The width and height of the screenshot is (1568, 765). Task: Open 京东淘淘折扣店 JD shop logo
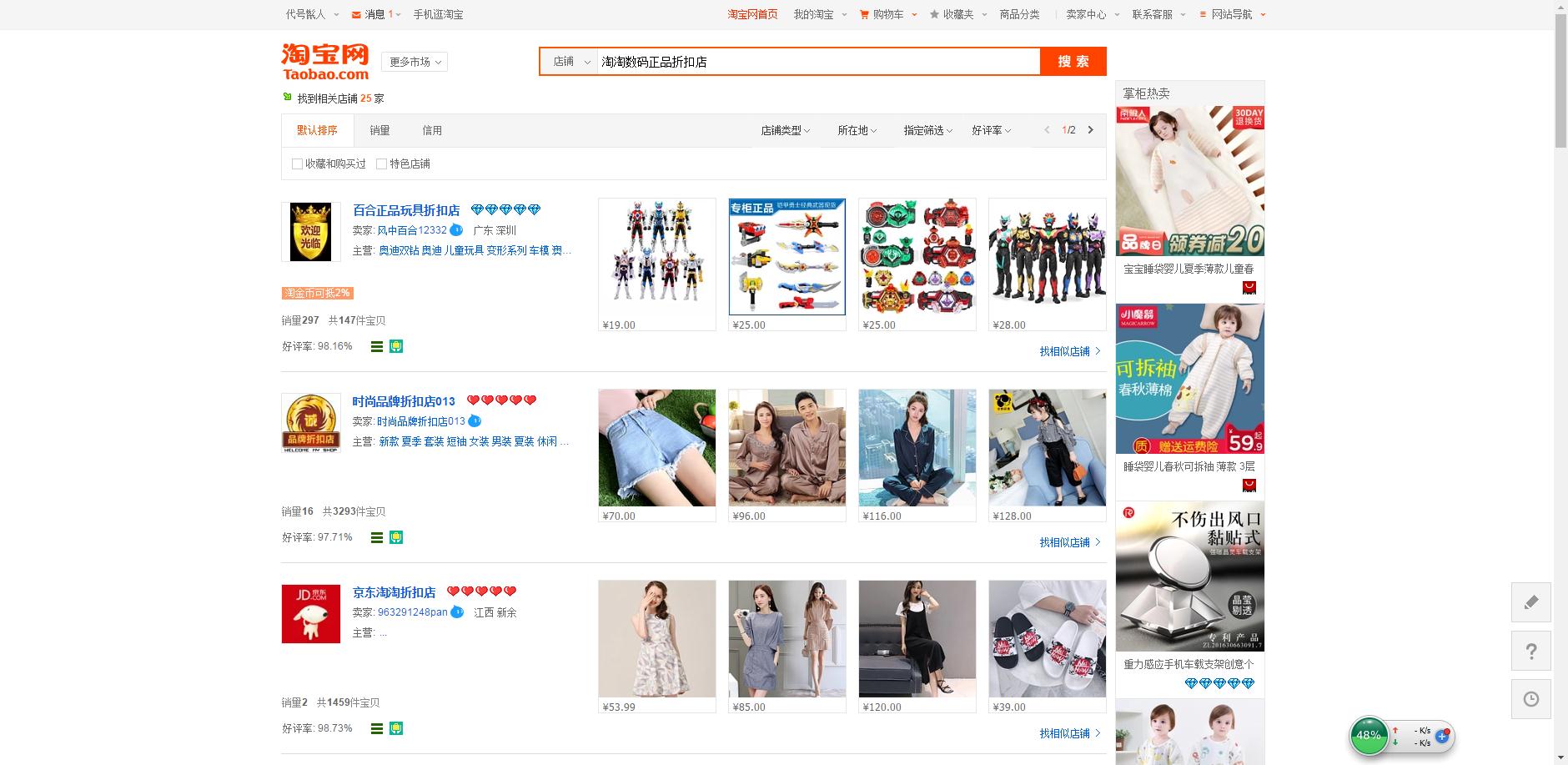pyautogui.click(x=311, y=614)
